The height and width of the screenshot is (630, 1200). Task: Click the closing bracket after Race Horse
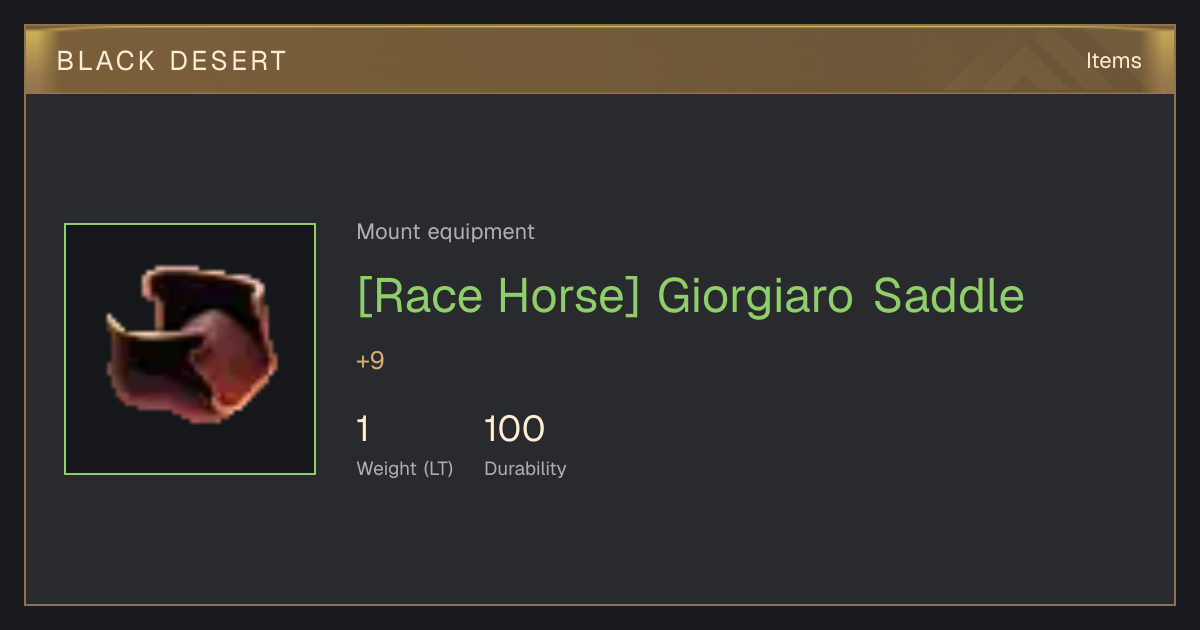coord(632,297)
